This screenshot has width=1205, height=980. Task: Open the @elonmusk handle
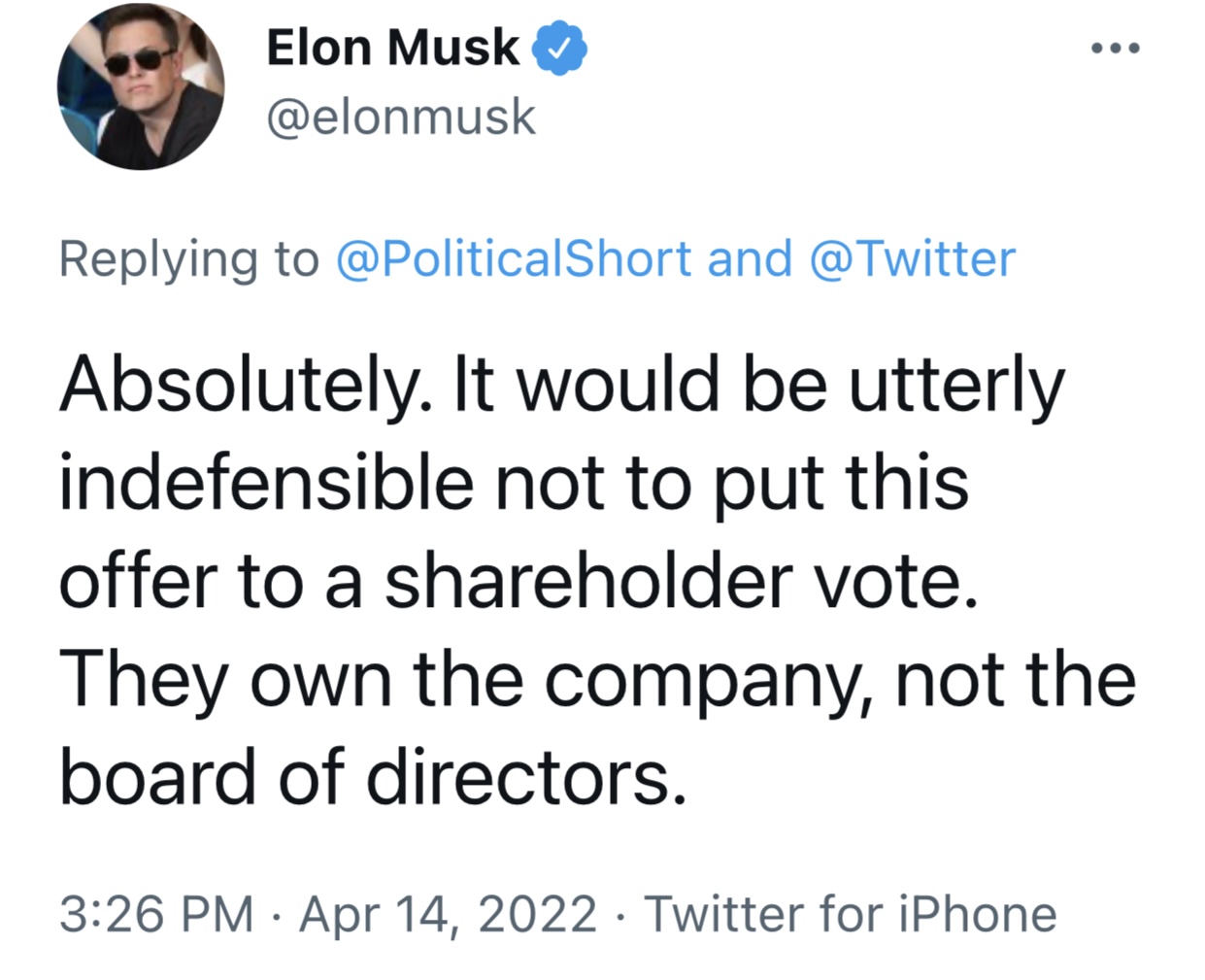pos(401,118)
